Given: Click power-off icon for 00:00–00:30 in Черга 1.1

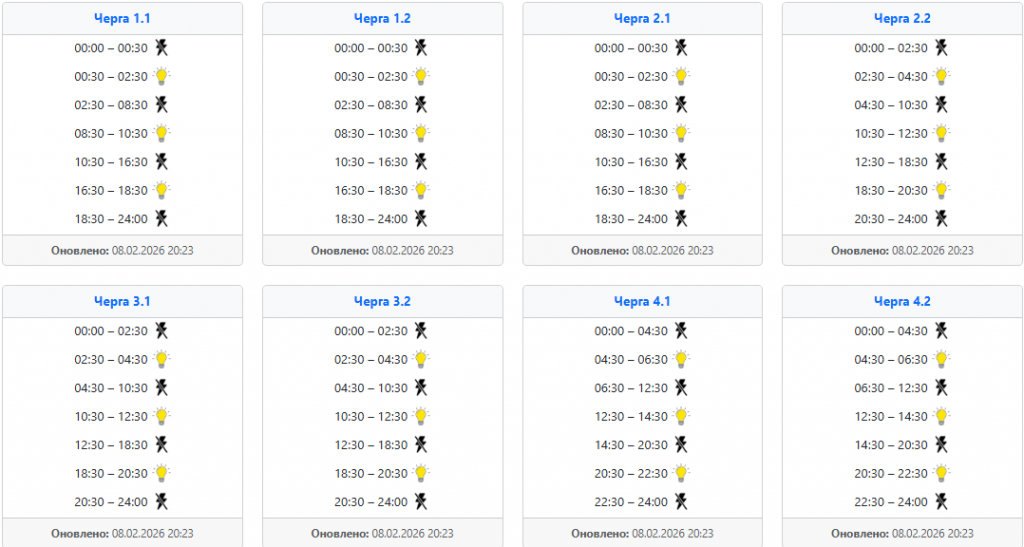Looking at the screenshot, I should pyautogui.click(x=161, y=48).
